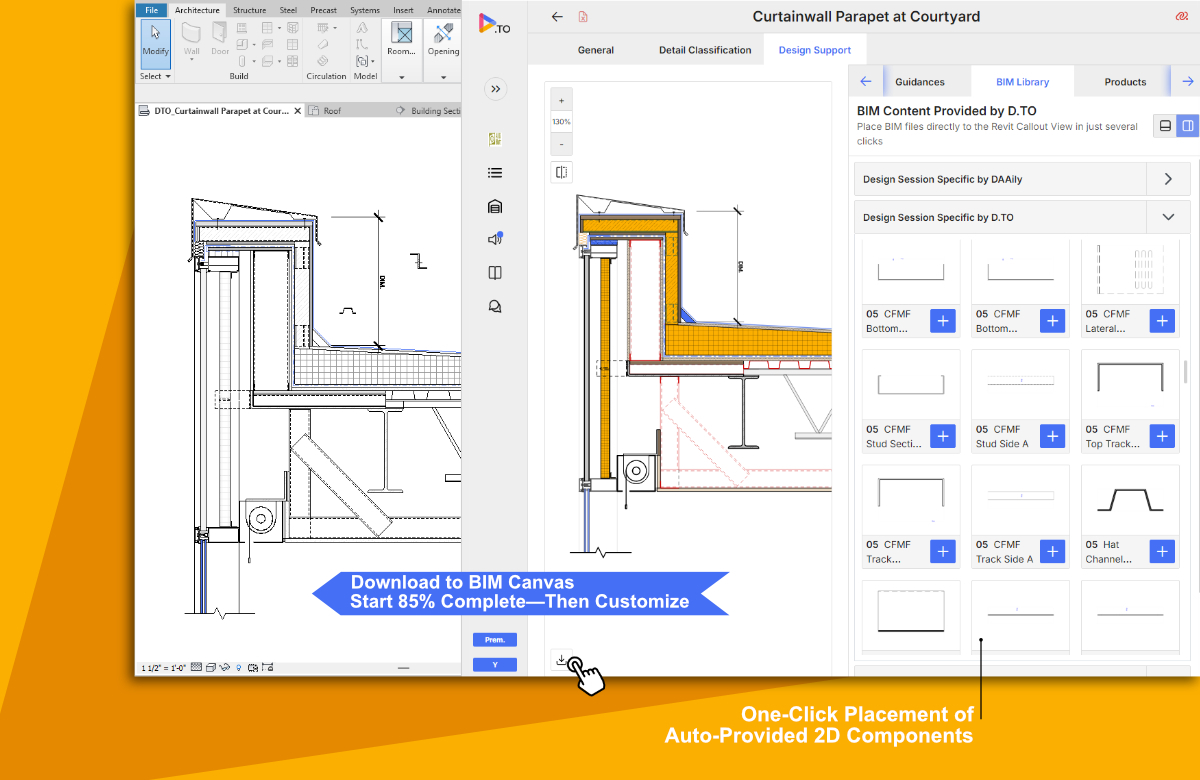Click the back arrow beside the title
The image size is (1200, 780).
(x=557, y=17)
